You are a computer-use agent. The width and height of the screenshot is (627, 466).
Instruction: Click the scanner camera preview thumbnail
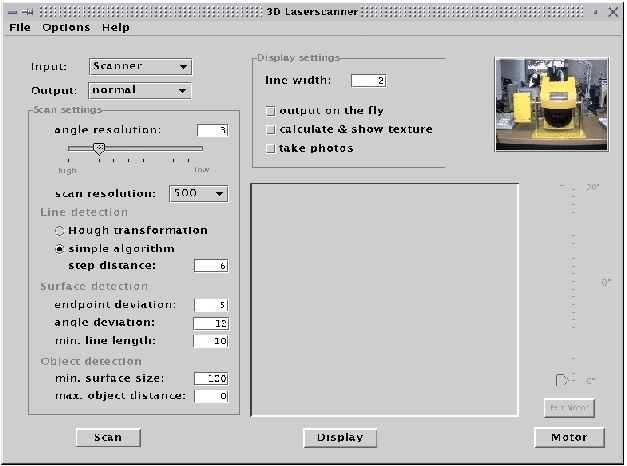point(551,104)
